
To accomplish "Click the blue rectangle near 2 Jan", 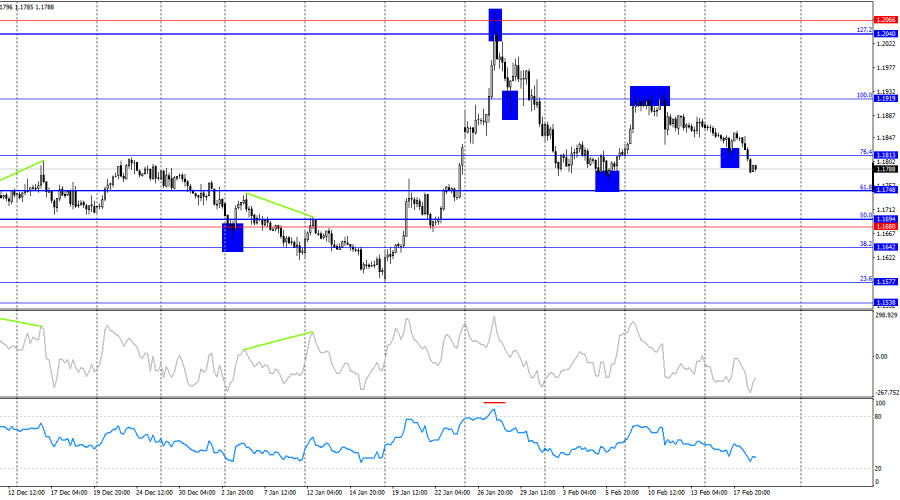I will point(232,237).
